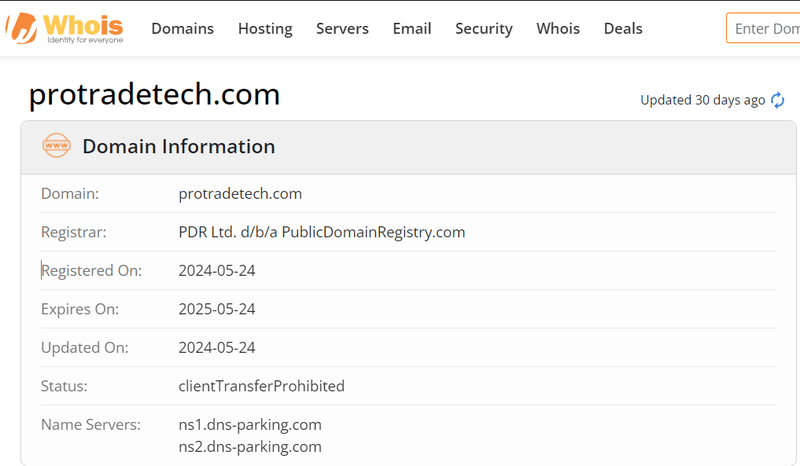Open the Servers menu

pyautogui.click(x=342, y=29)
